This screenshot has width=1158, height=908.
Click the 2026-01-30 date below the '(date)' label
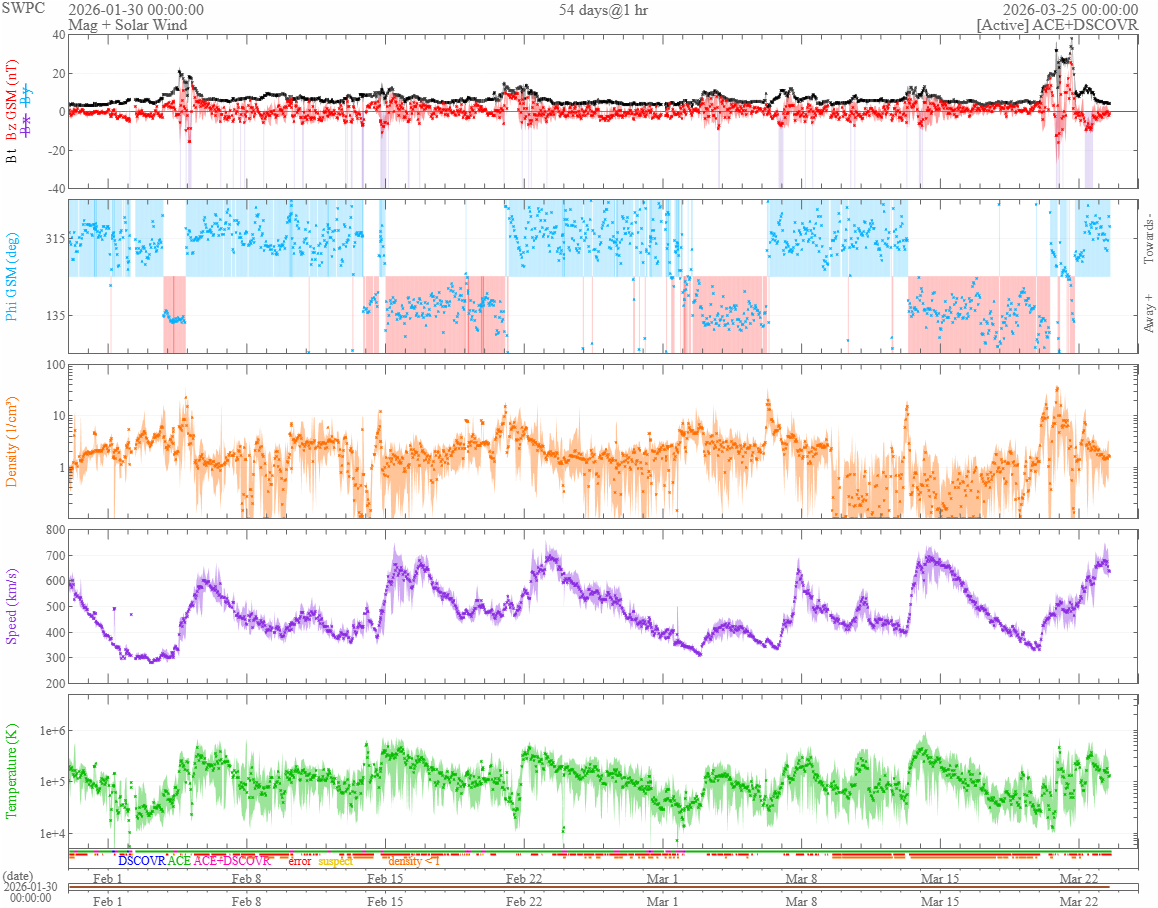30,887
